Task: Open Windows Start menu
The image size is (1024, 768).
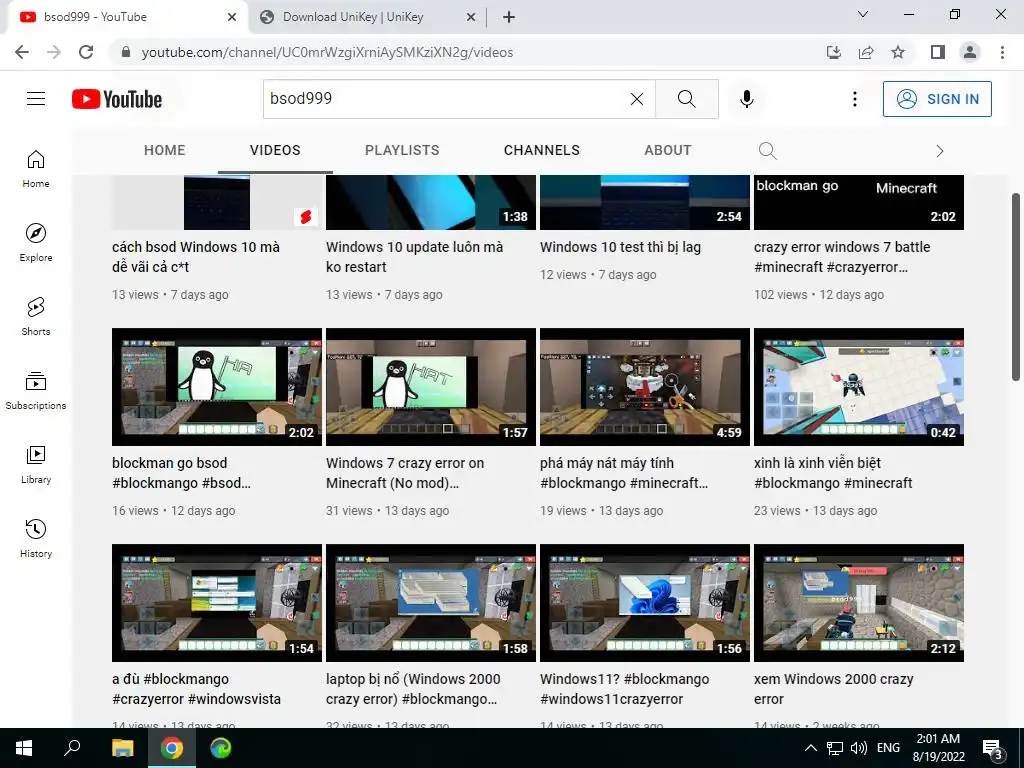Action: point(24,748)
